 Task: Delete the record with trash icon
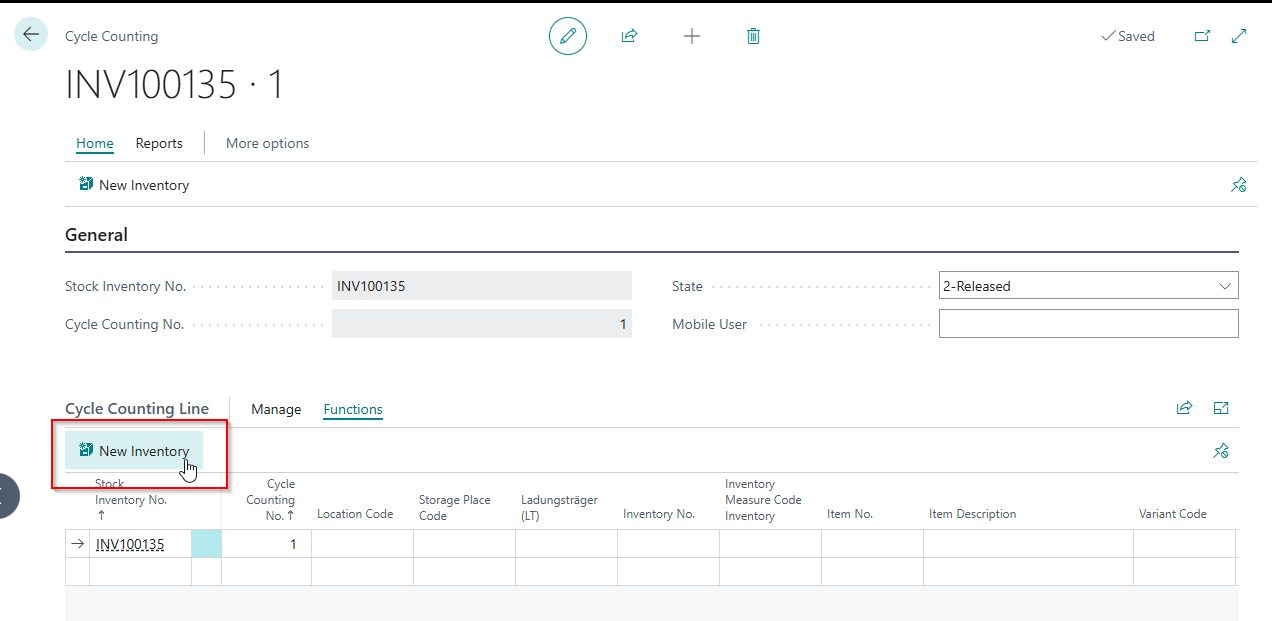point(754,36)
